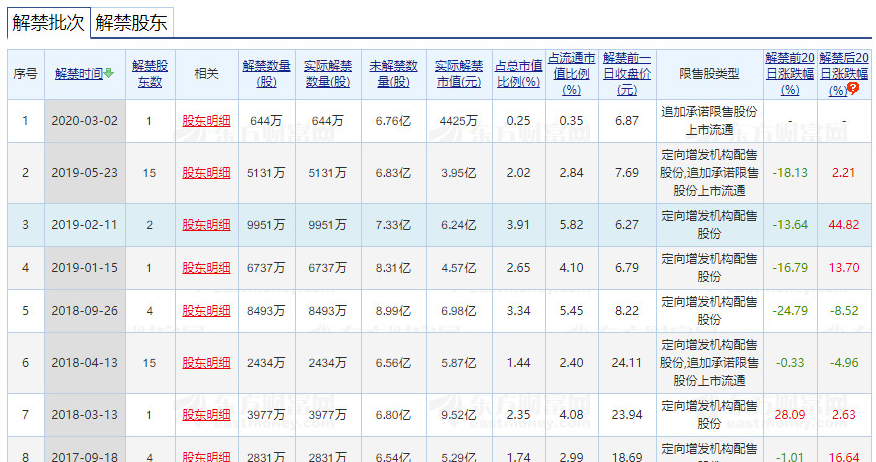
Task: Sort by 未解禁数量(股) header
Action: tap(393, 74)
